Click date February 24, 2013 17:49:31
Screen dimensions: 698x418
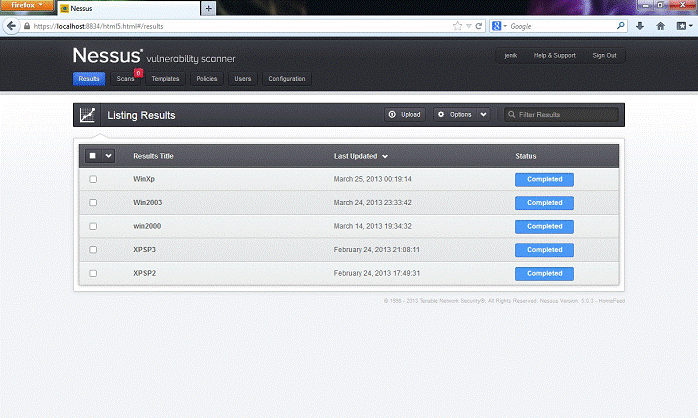[x=377, y=273]
